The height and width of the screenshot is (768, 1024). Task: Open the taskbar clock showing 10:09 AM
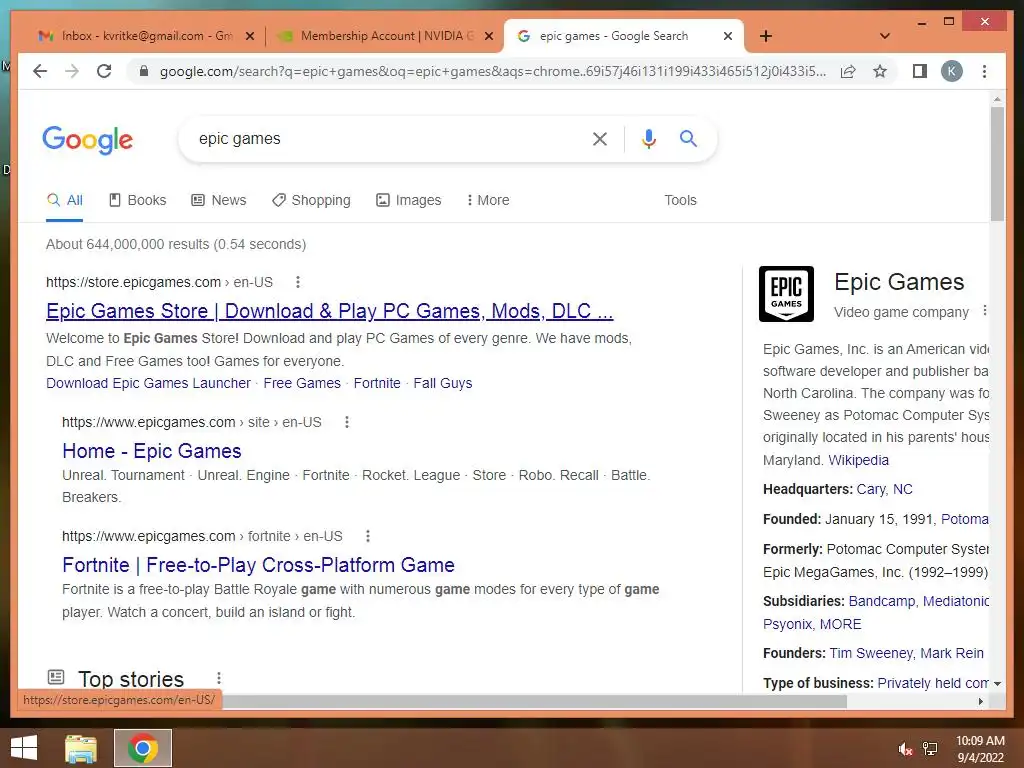tap(980, 749)
